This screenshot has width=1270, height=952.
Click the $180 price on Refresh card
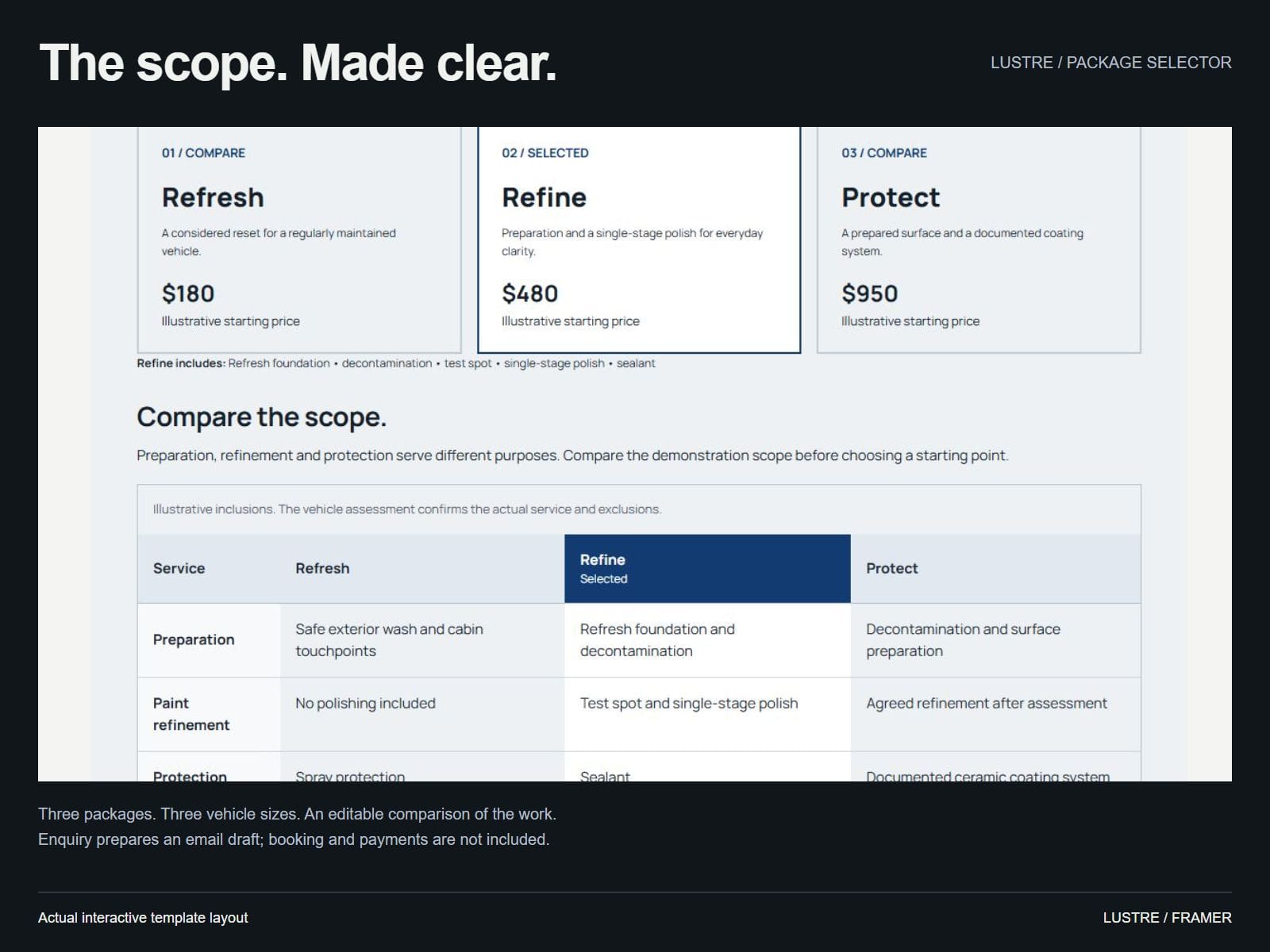(188, 294)
